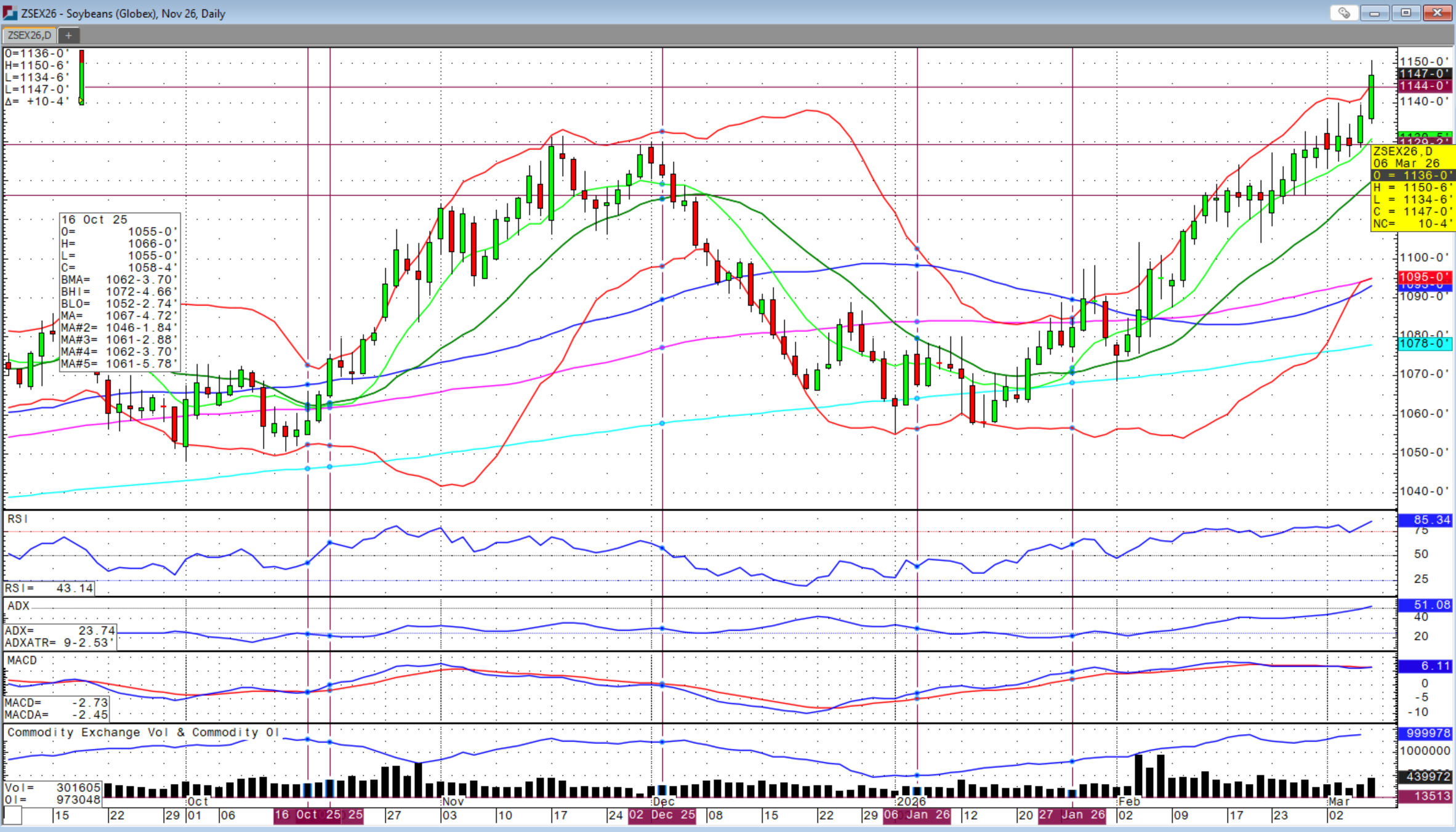Click the yellow arrow marker on range bar
This screenshot has width=1456, height=832.
(x=81, y=100)
